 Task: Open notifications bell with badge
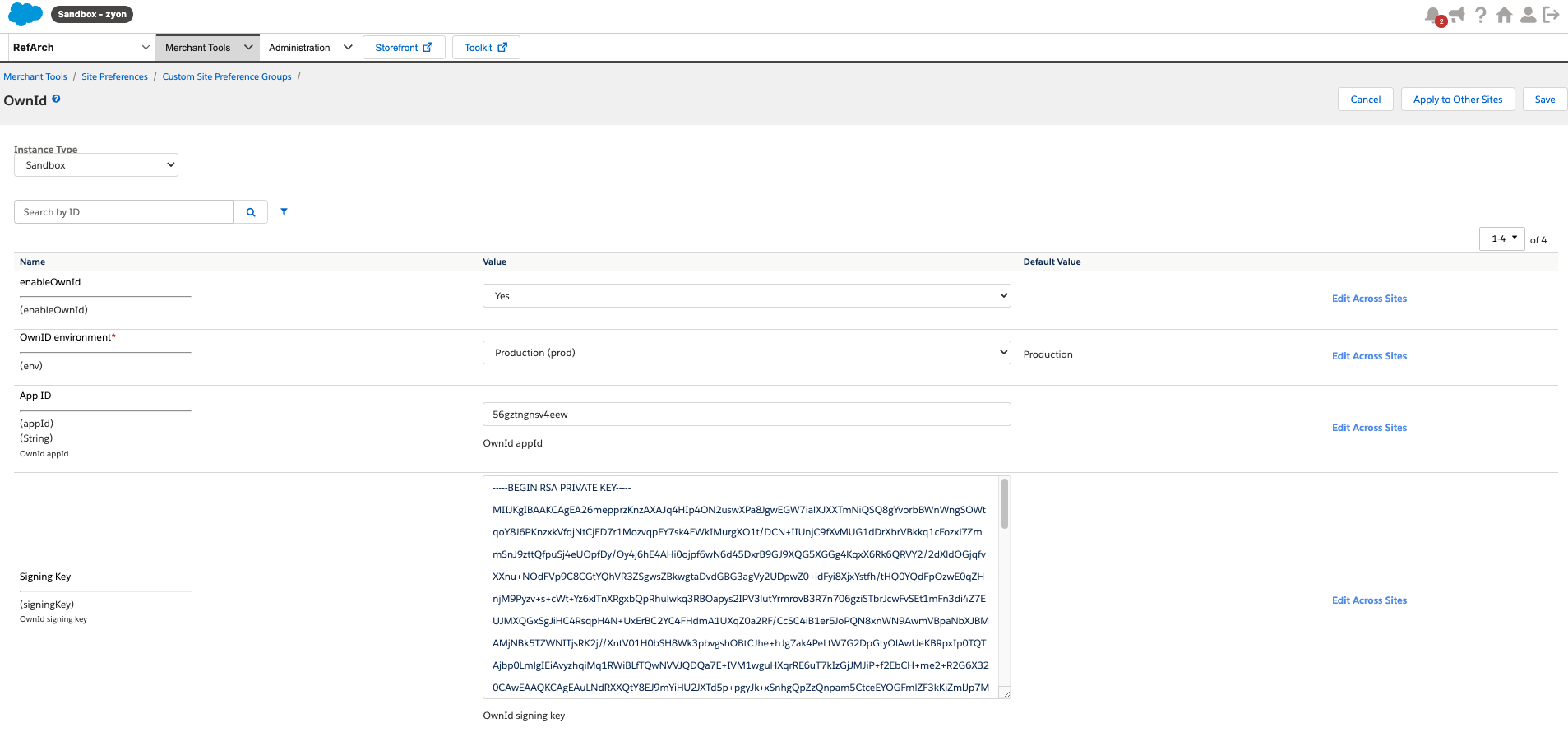pyautogui.click(x=1433, y=15)
